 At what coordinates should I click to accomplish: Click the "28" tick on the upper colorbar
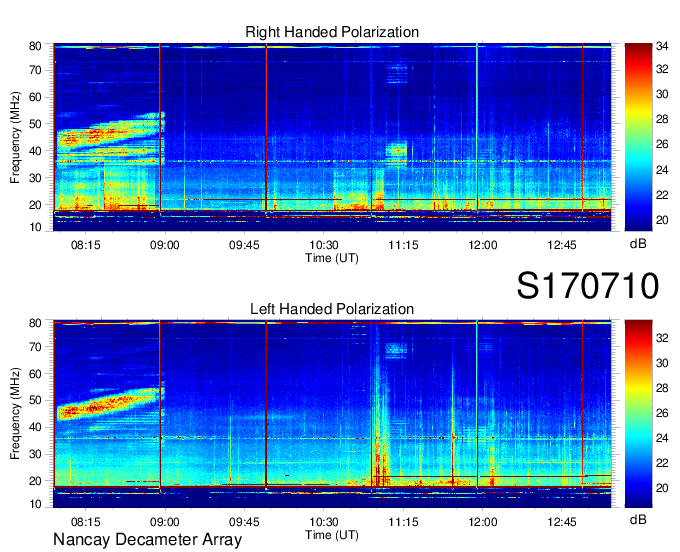[x=662, y=119]
